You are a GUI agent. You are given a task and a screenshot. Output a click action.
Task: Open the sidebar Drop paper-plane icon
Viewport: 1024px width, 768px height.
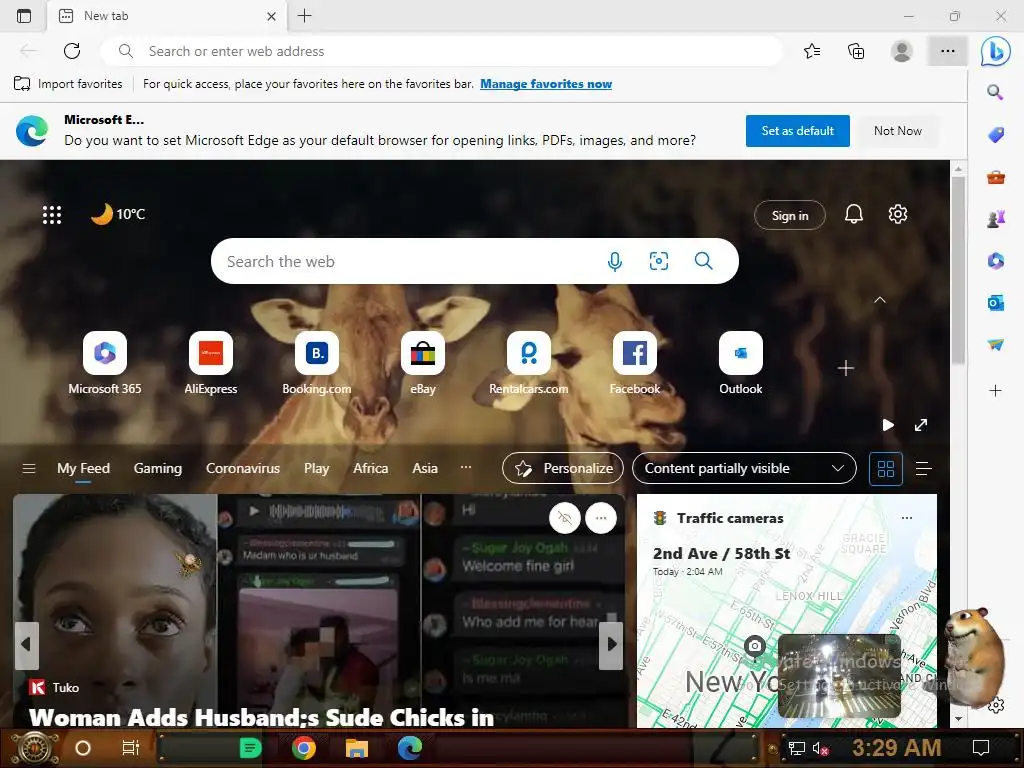(995, 345)
